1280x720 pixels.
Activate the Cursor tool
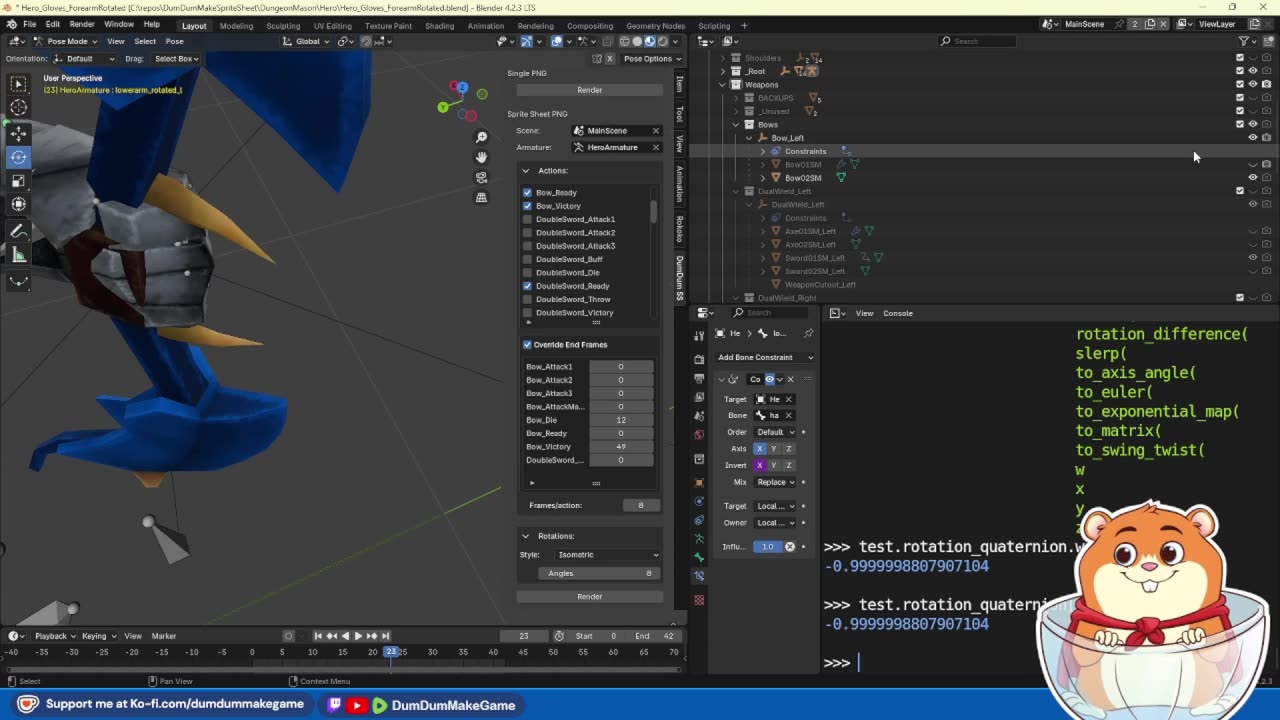tap(18, 108)
